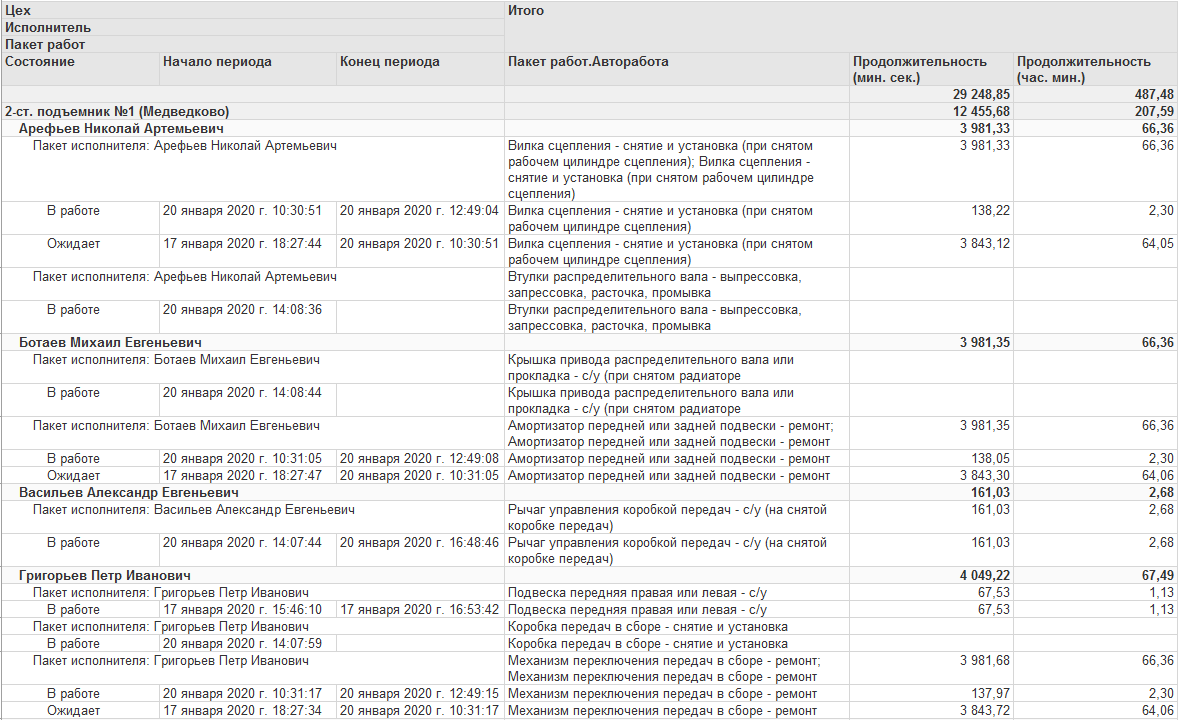Click Васильев bold total 161,03
Viewport: 1179px width, 720px height.
coord(990,493)
